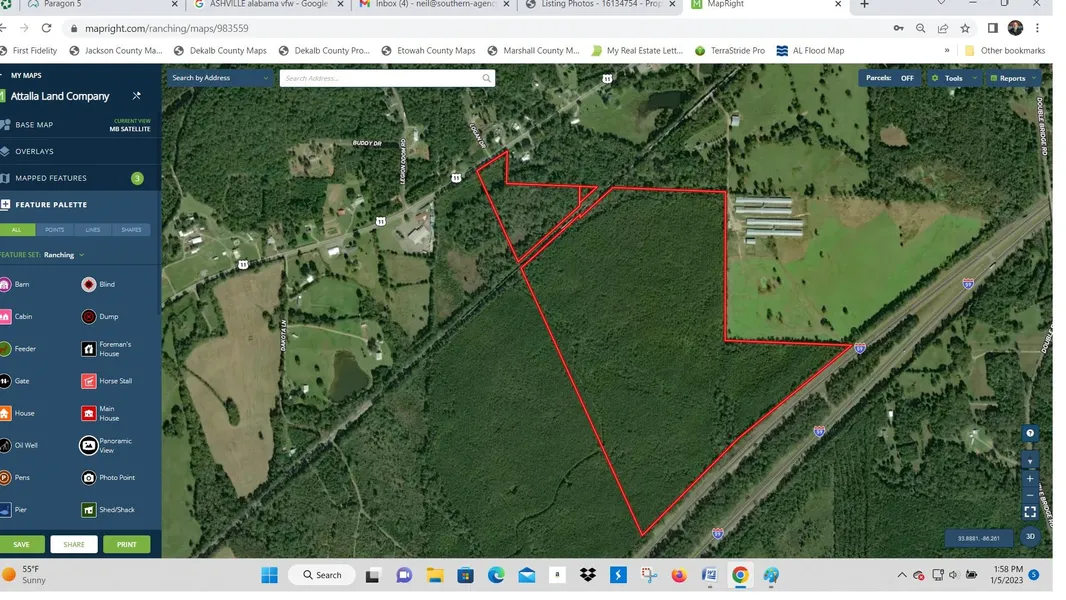Screen dimensions: 1066x600
Task: Select the Barn feature icon
Action: coord(5,285)
